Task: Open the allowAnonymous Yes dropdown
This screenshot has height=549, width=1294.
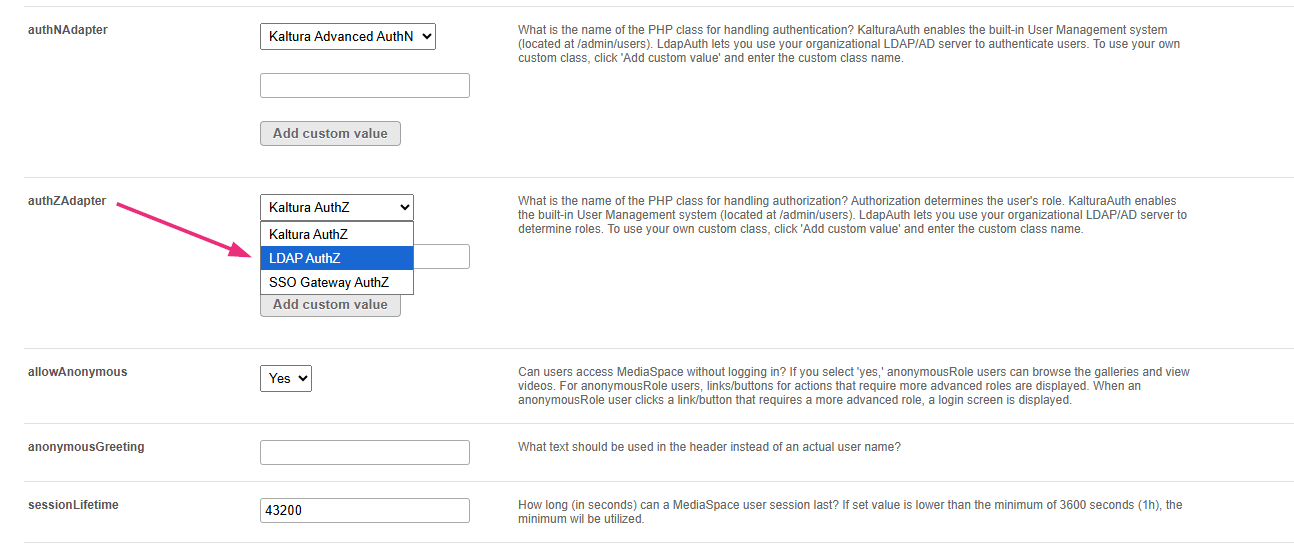Action: click(x=286, y=378)
